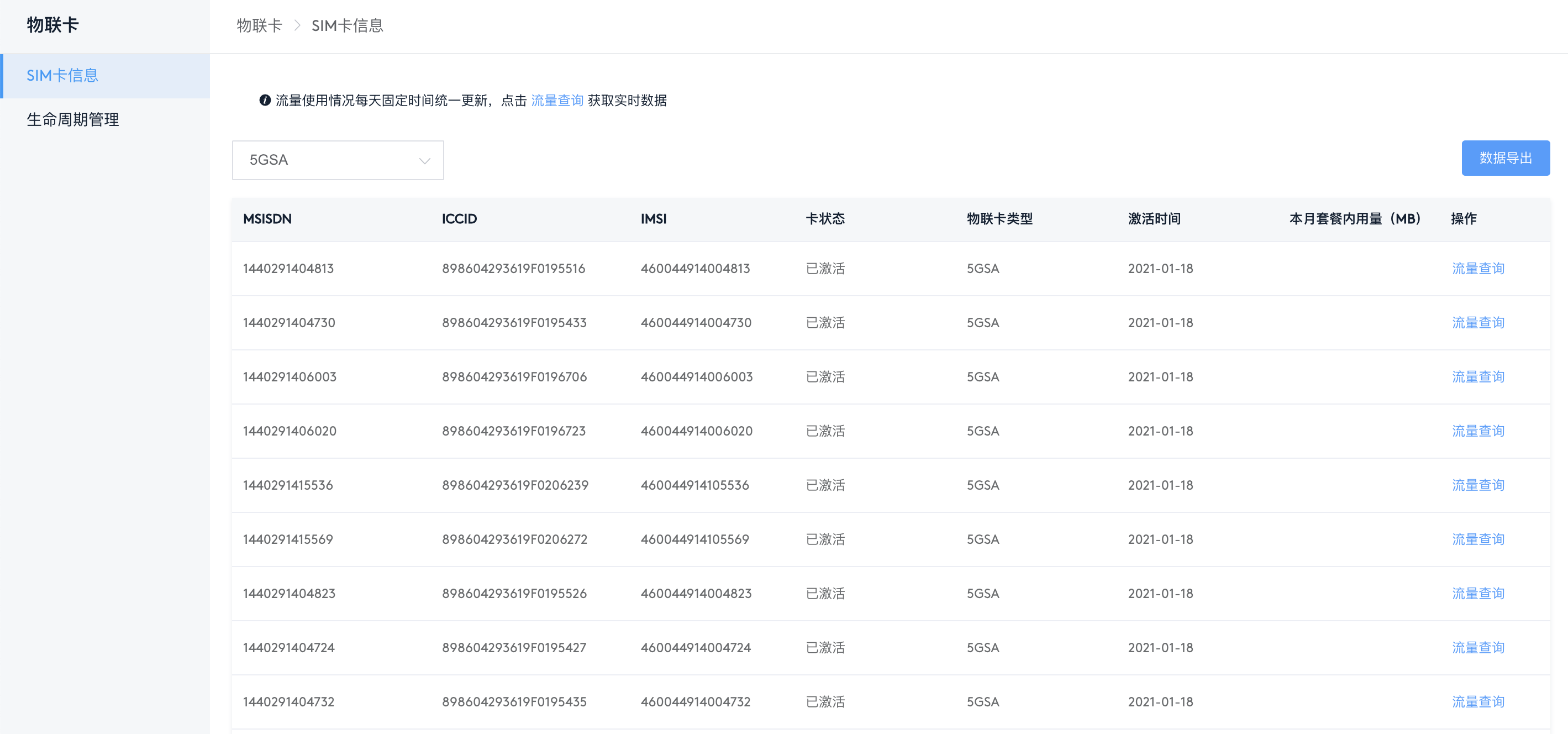Click 流量查询 for MSISDN 1440291415569
The width and height of the screenshot is (1568, 734).
point(1477,539)
